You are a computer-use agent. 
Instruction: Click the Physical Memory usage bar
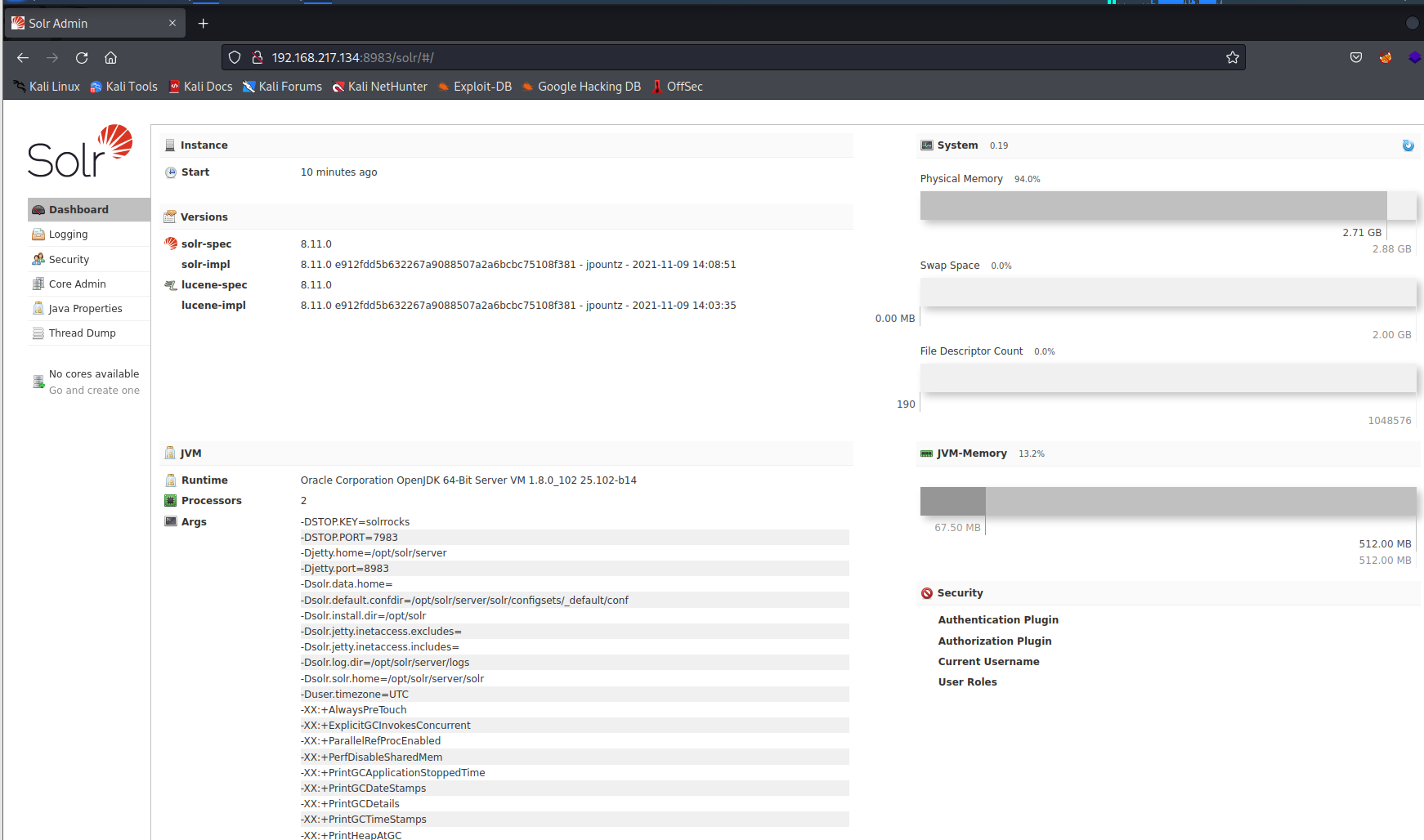1168,205
